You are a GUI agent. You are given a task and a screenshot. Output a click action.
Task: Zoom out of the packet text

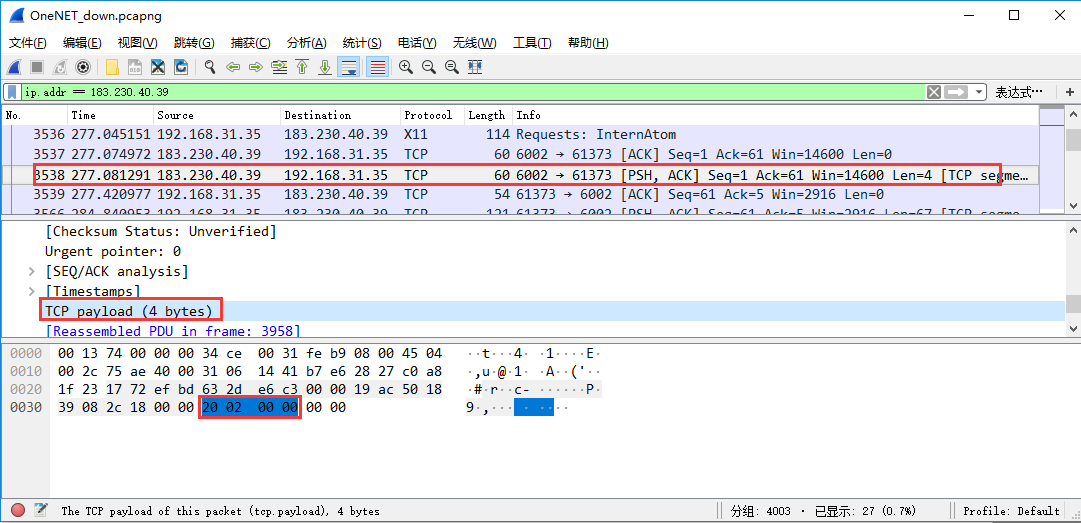(x=428, y=67)
